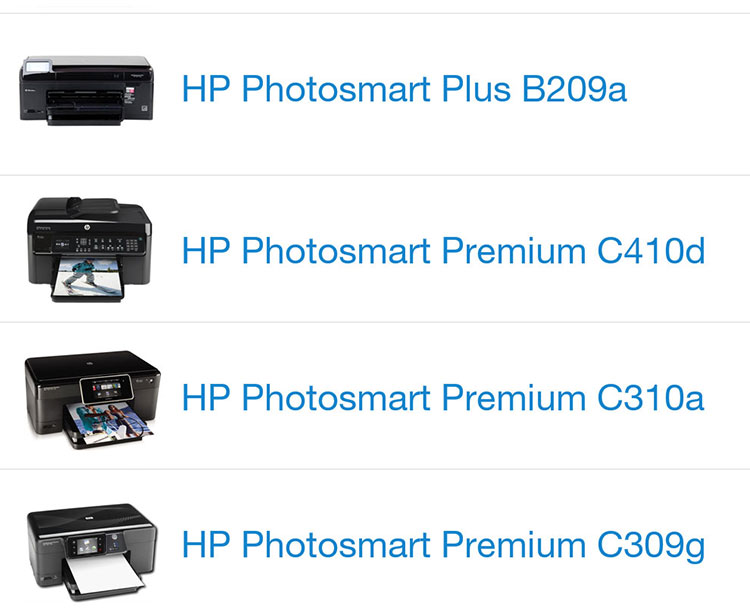Follow the HP Photosmart Premium C310a link
This screenshot has width=750, height=614.
[443, 397]
